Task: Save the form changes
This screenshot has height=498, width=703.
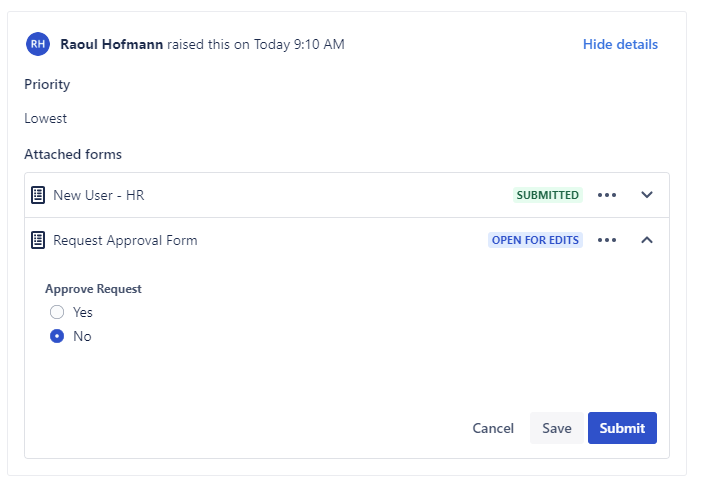Action: pyautogui.click(x=557, y=428)
